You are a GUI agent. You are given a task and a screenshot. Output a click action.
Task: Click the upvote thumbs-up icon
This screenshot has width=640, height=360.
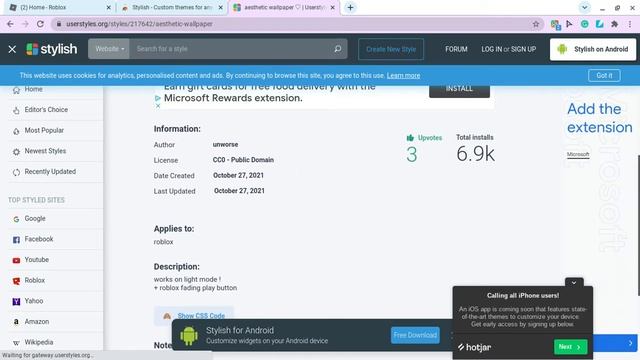tap(410, 138)
